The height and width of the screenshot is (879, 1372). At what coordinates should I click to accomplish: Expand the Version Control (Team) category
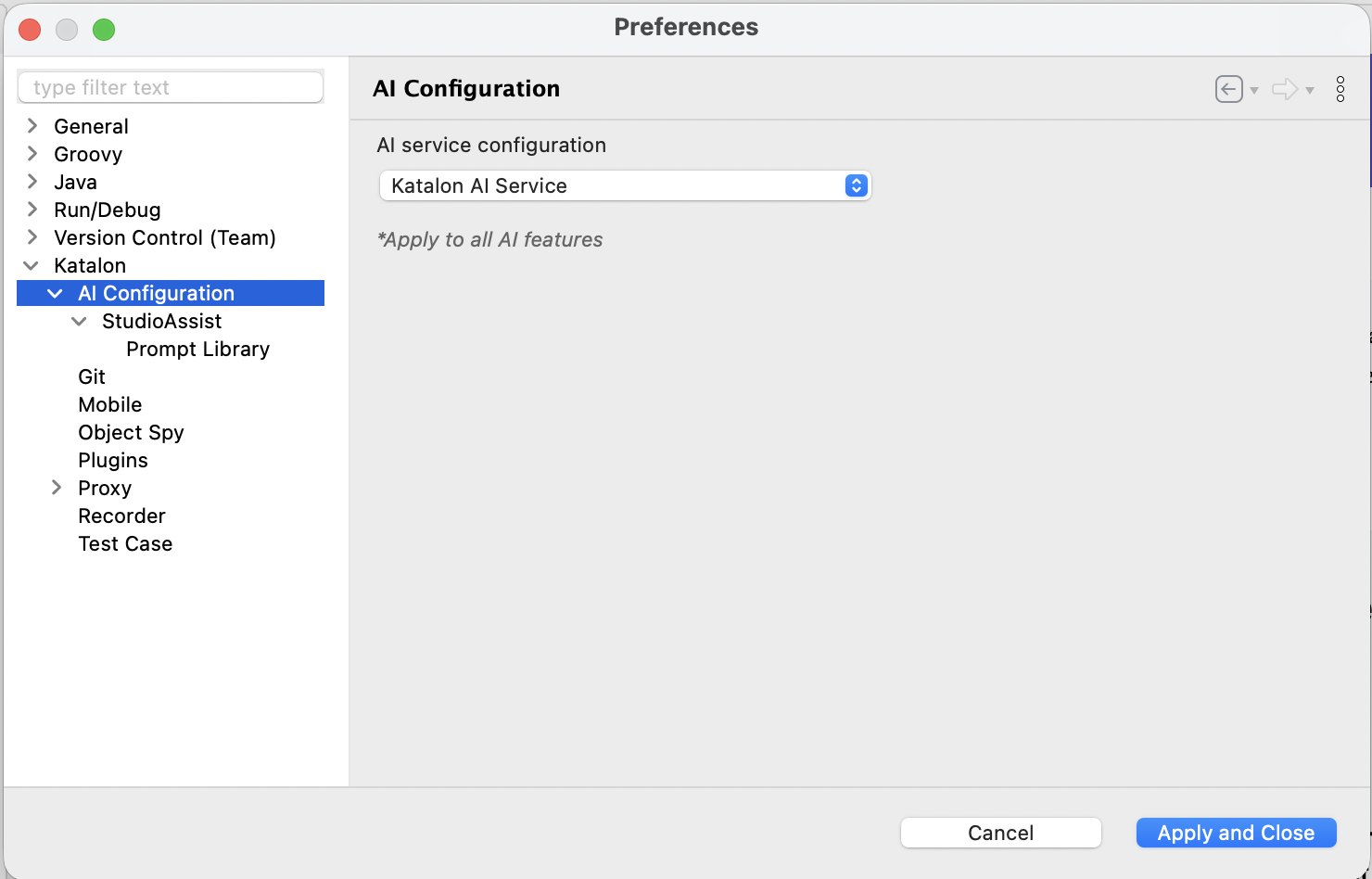coord(32,237)
